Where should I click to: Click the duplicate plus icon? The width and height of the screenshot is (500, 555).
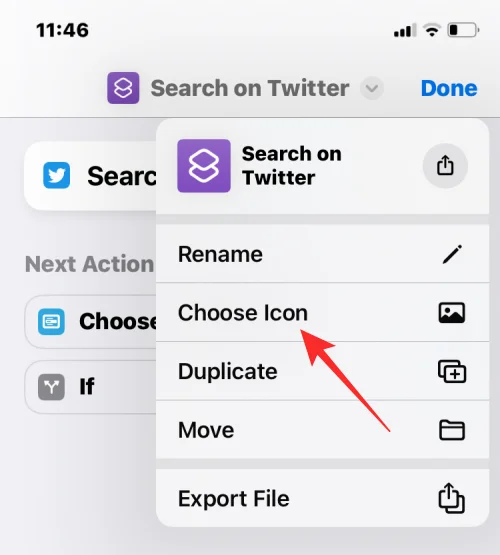tap(452, 371)
